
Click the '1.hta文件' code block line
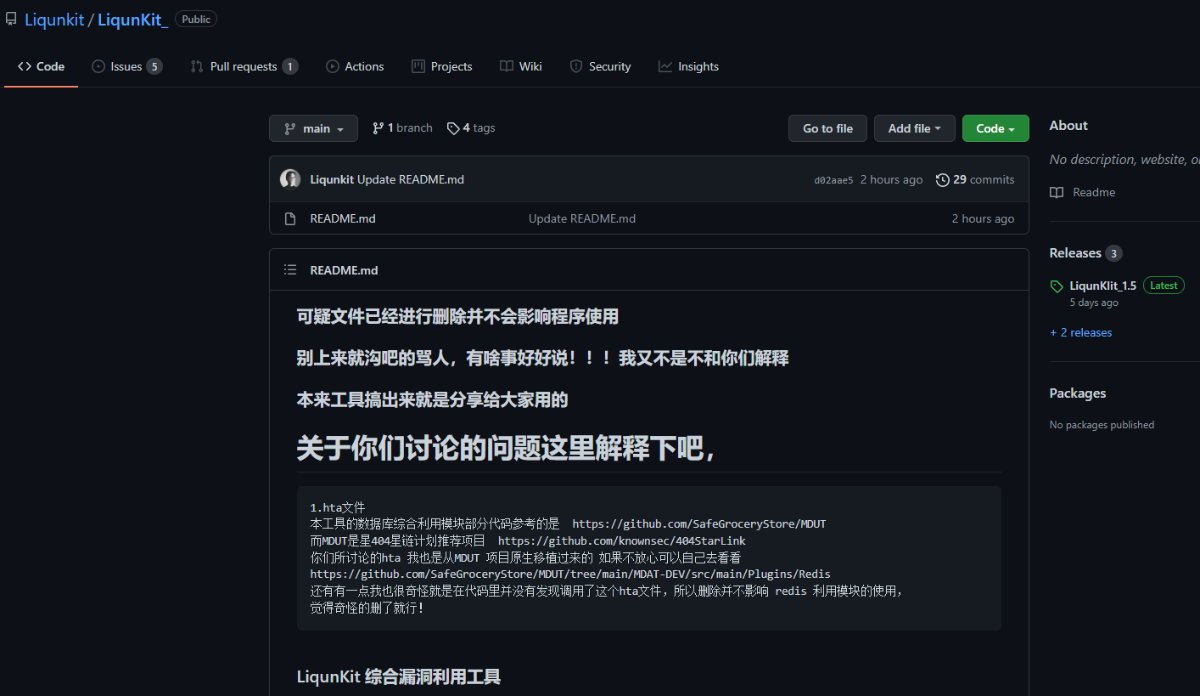click(x=338, y=508)
